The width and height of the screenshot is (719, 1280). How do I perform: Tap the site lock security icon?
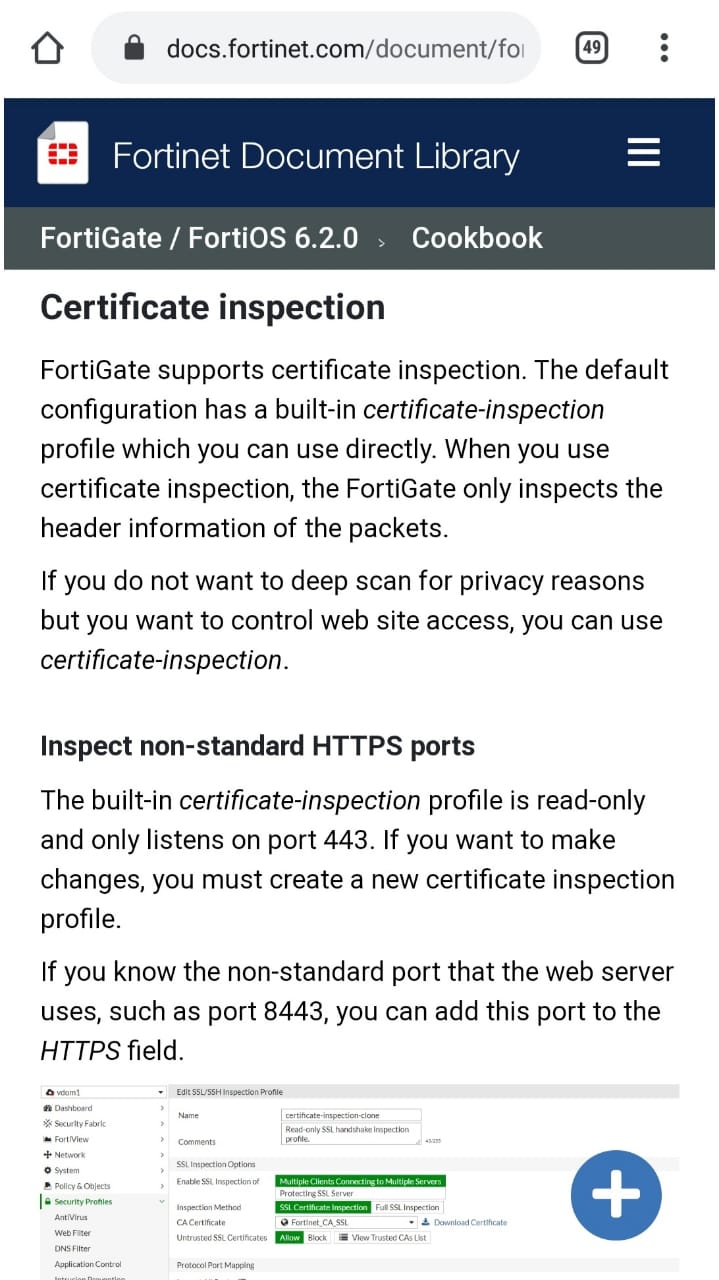(x=134, y=47)
